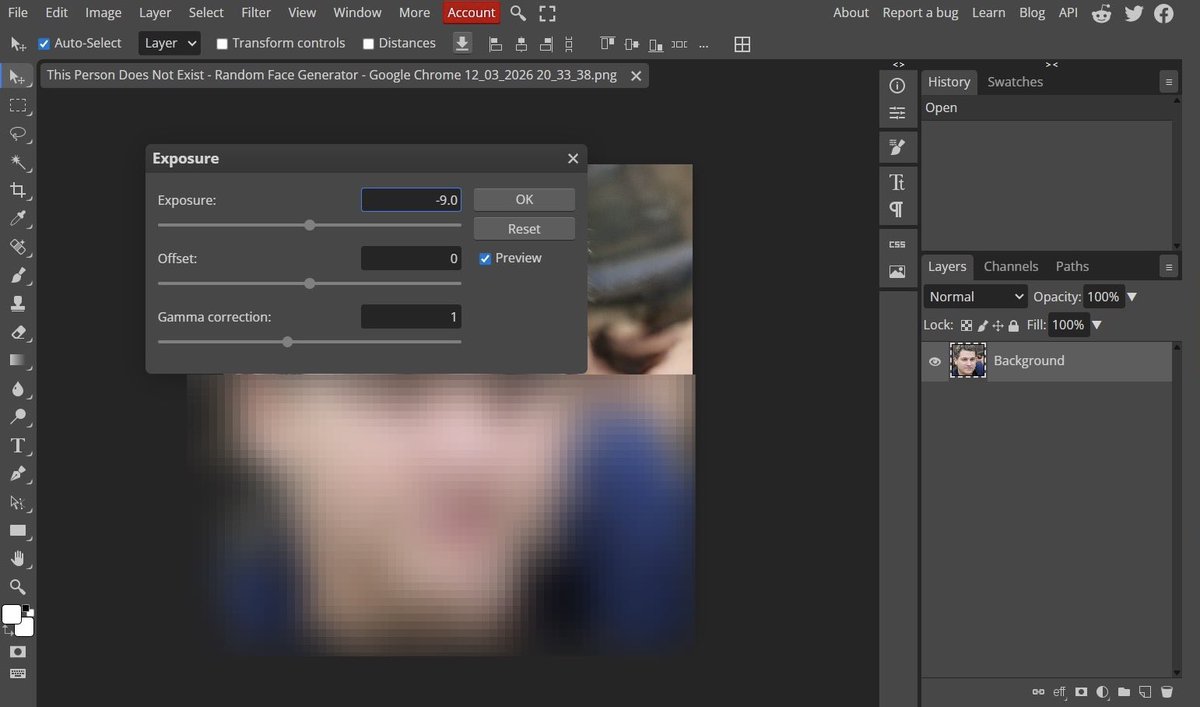1200x707 pixels.
Task: Click the Exposure slider handle
Action: point(310,226)
